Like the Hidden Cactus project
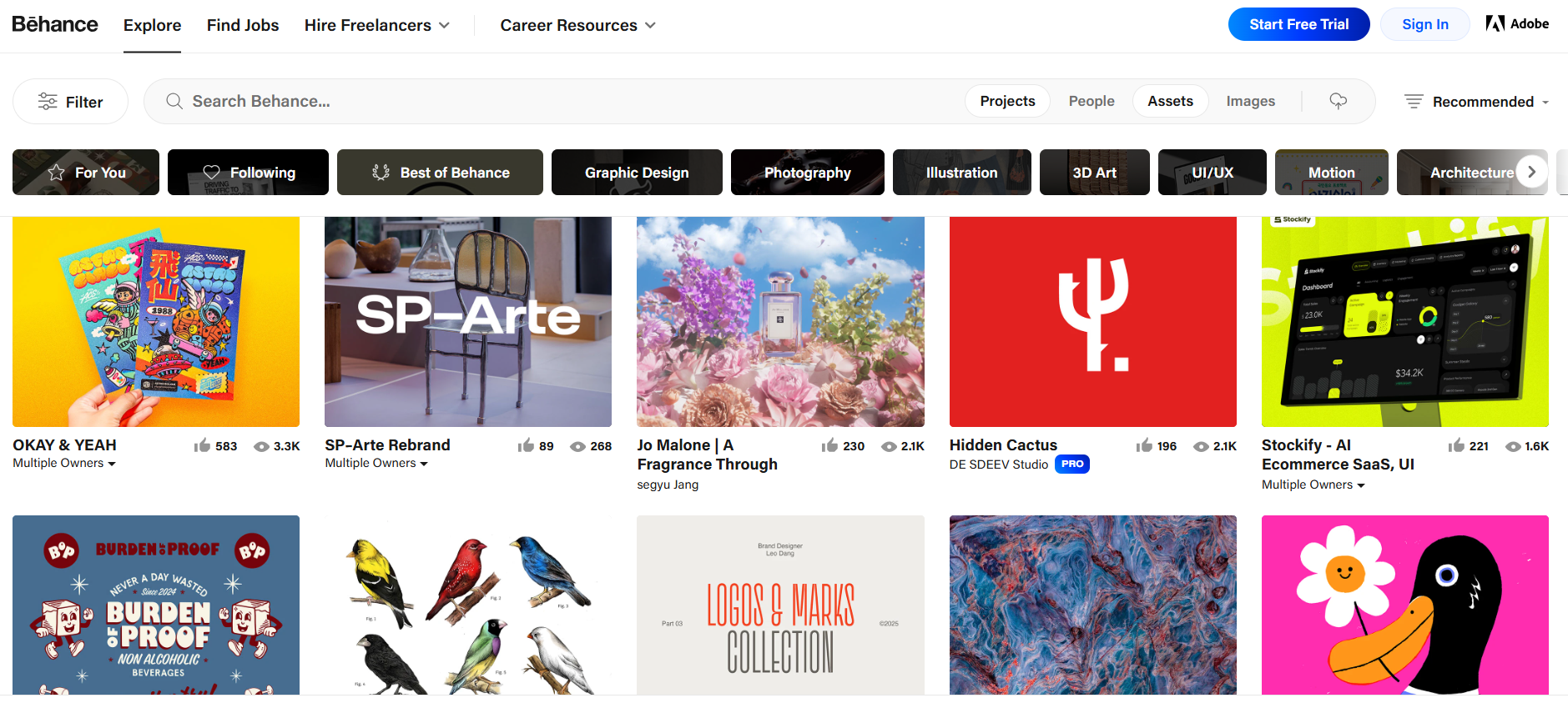Image resolution: width=1568 pixels, height=703 pixels. point(1144,445)
